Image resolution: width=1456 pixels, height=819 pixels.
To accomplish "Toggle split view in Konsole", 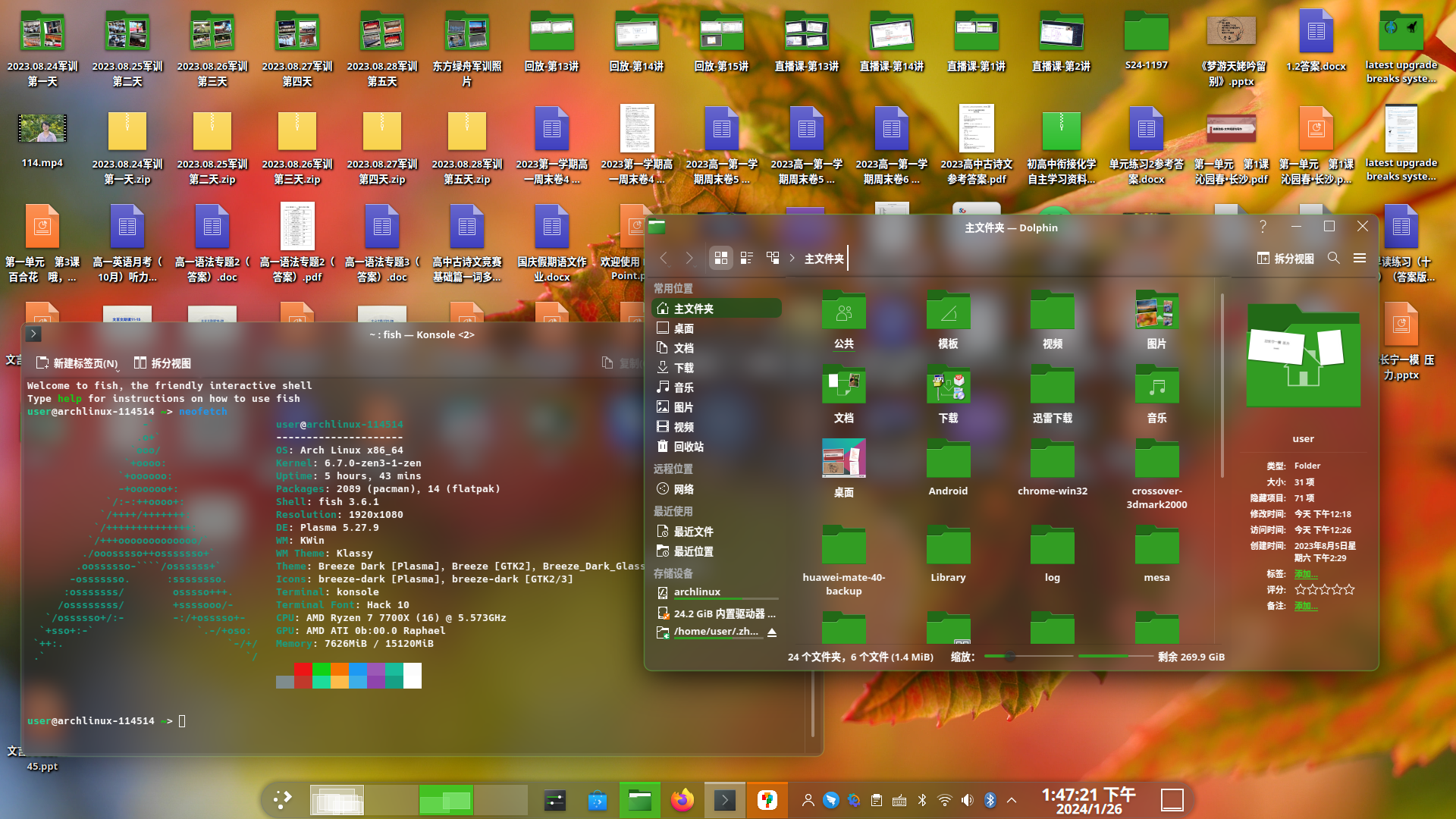I will (x=162, y=363).
